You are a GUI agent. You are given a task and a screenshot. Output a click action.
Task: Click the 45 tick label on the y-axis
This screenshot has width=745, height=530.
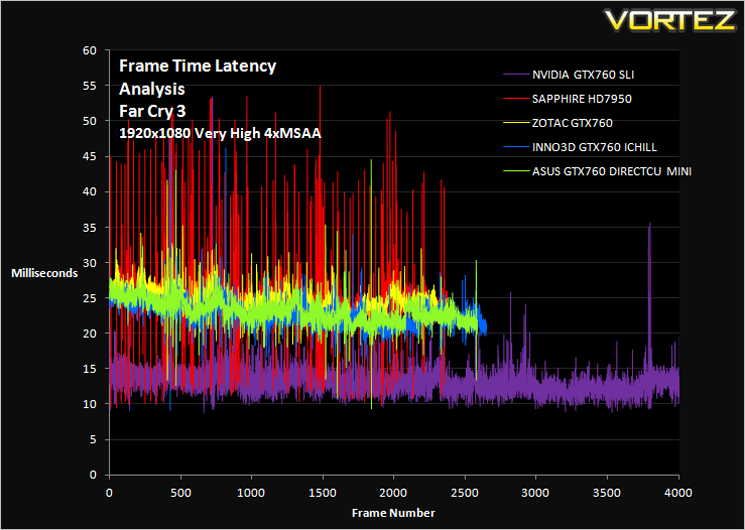[89, 156]
